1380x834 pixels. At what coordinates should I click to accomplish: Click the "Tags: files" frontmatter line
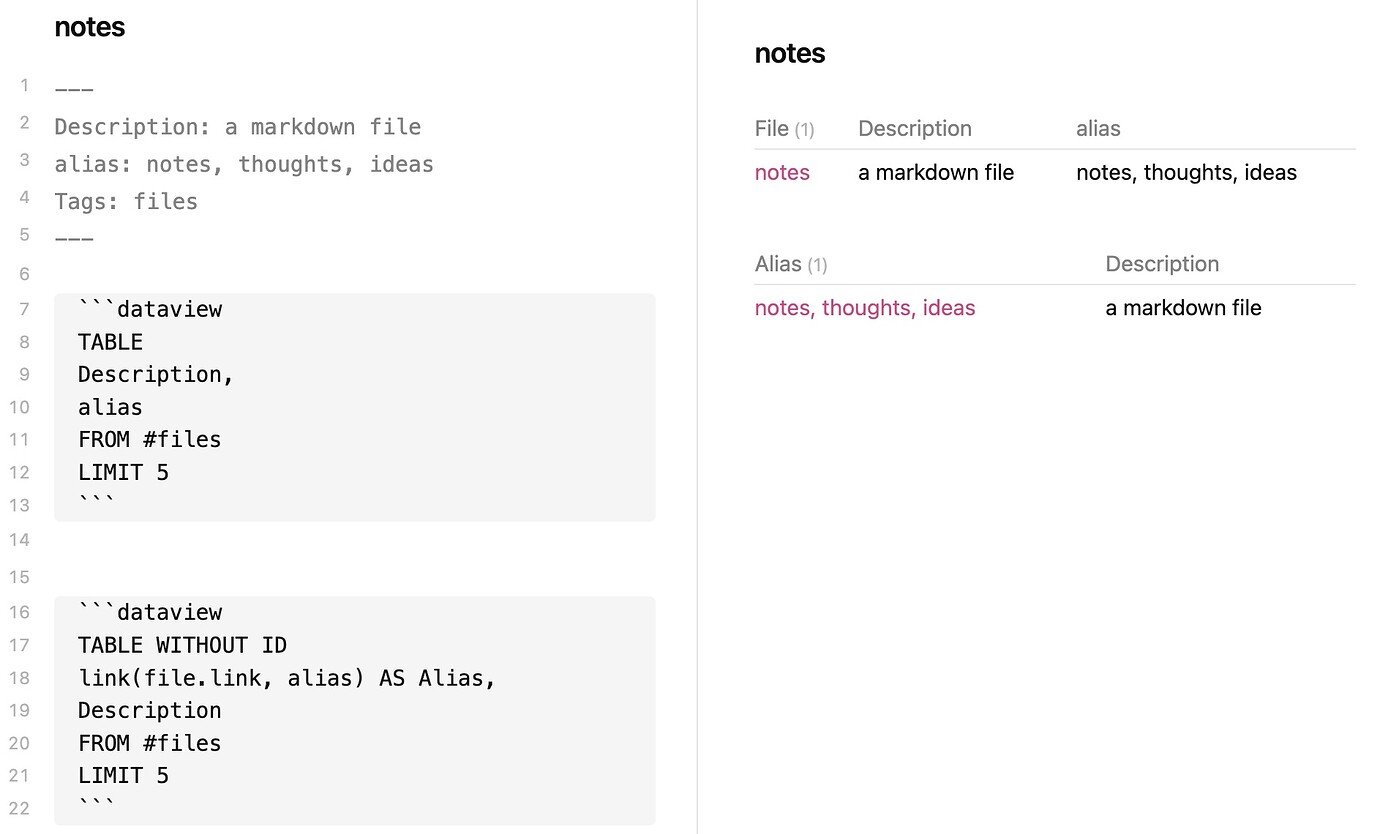pos(126,201)
